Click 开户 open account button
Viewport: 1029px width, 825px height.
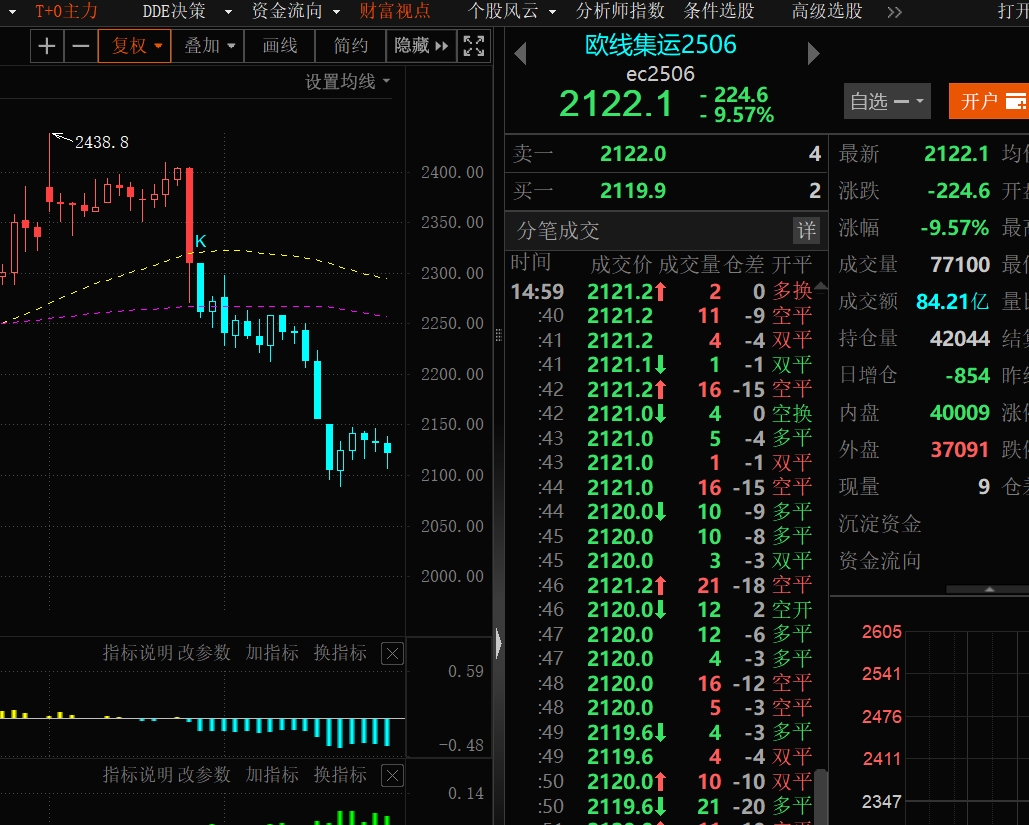click(x=988, y=101)
